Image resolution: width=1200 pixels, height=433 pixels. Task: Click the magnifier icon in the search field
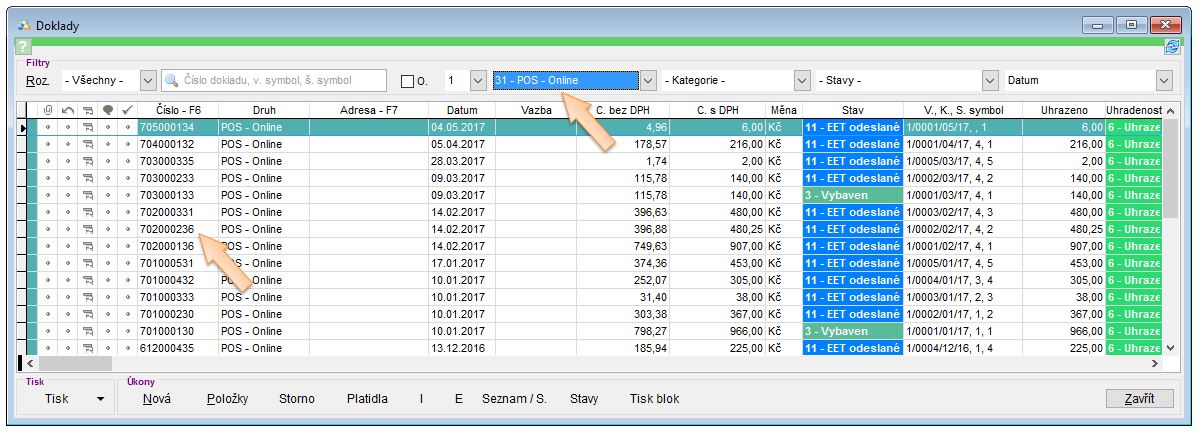[171, 81]
